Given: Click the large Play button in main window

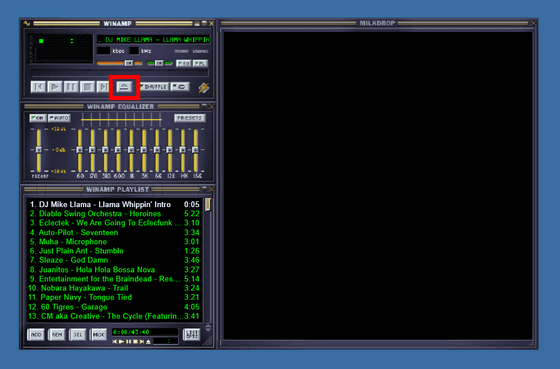Looking at the screenshot, I should coord(55,87).
